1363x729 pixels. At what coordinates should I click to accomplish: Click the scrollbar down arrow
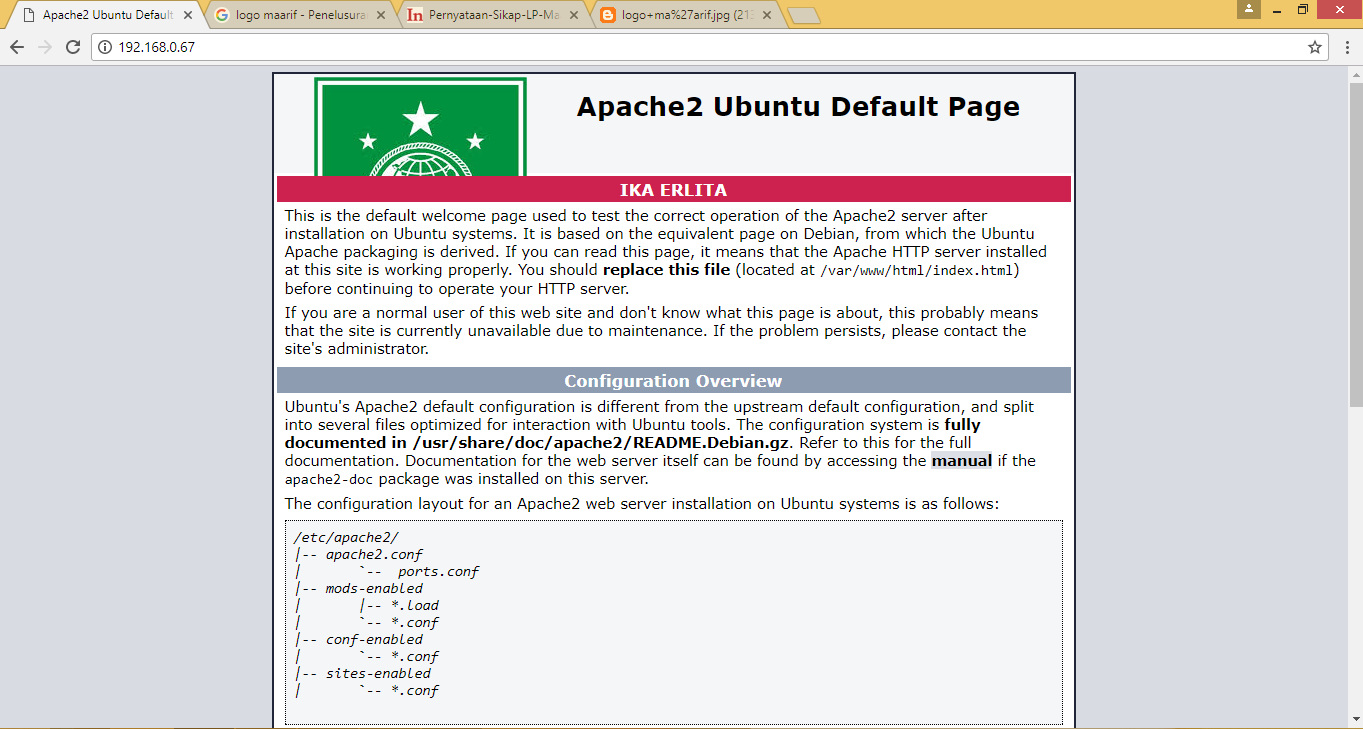click(x=1355, y=721)
